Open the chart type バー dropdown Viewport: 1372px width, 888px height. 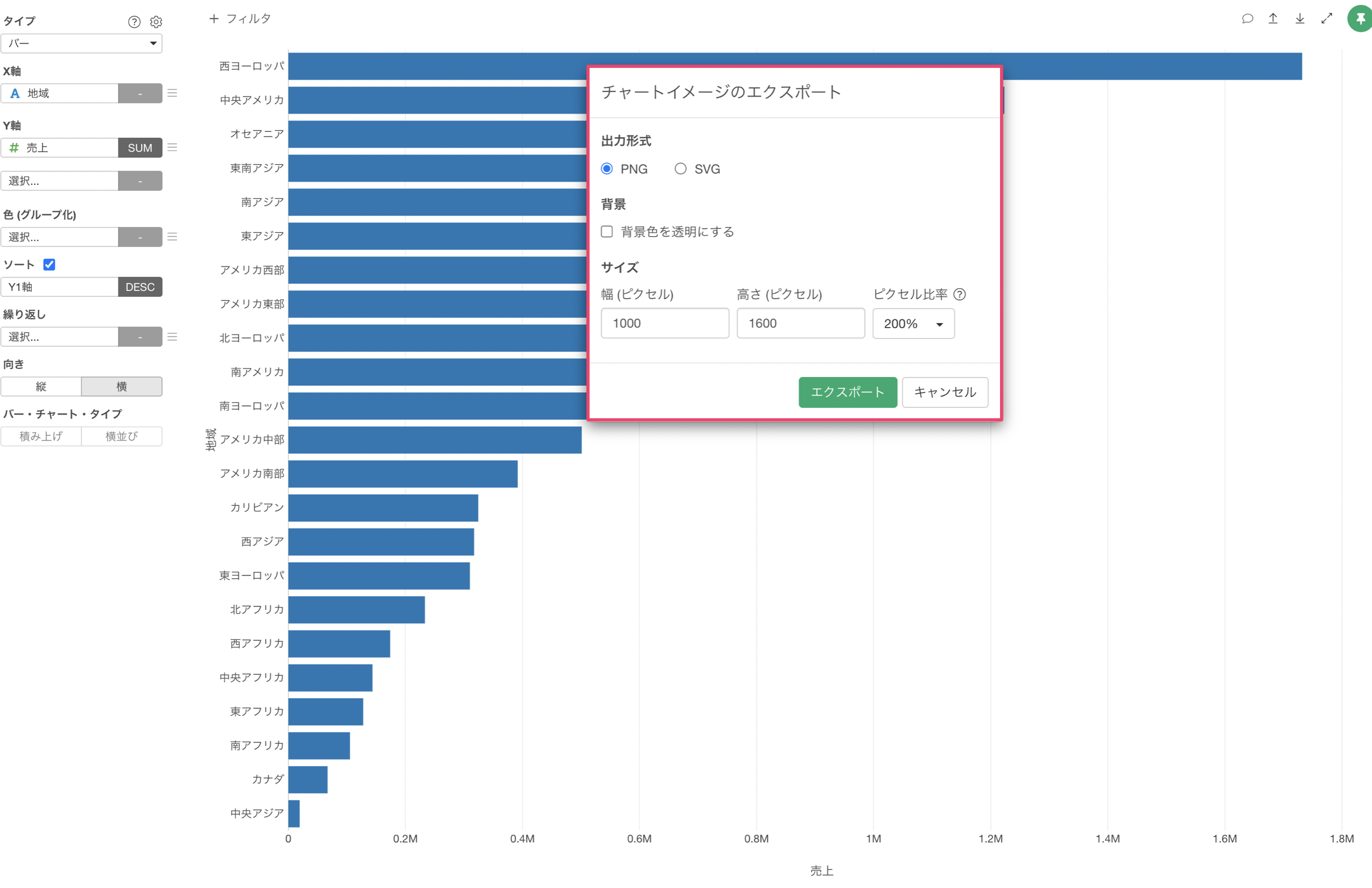point(81,43)
